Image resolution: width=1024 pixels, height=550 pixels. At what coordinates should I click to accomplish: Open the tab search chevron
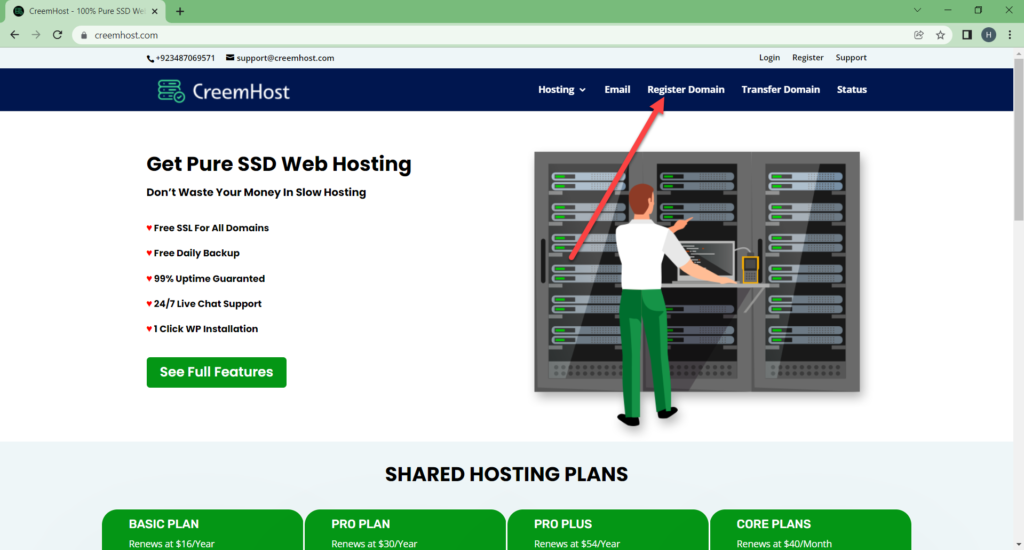tap(918, 10)
